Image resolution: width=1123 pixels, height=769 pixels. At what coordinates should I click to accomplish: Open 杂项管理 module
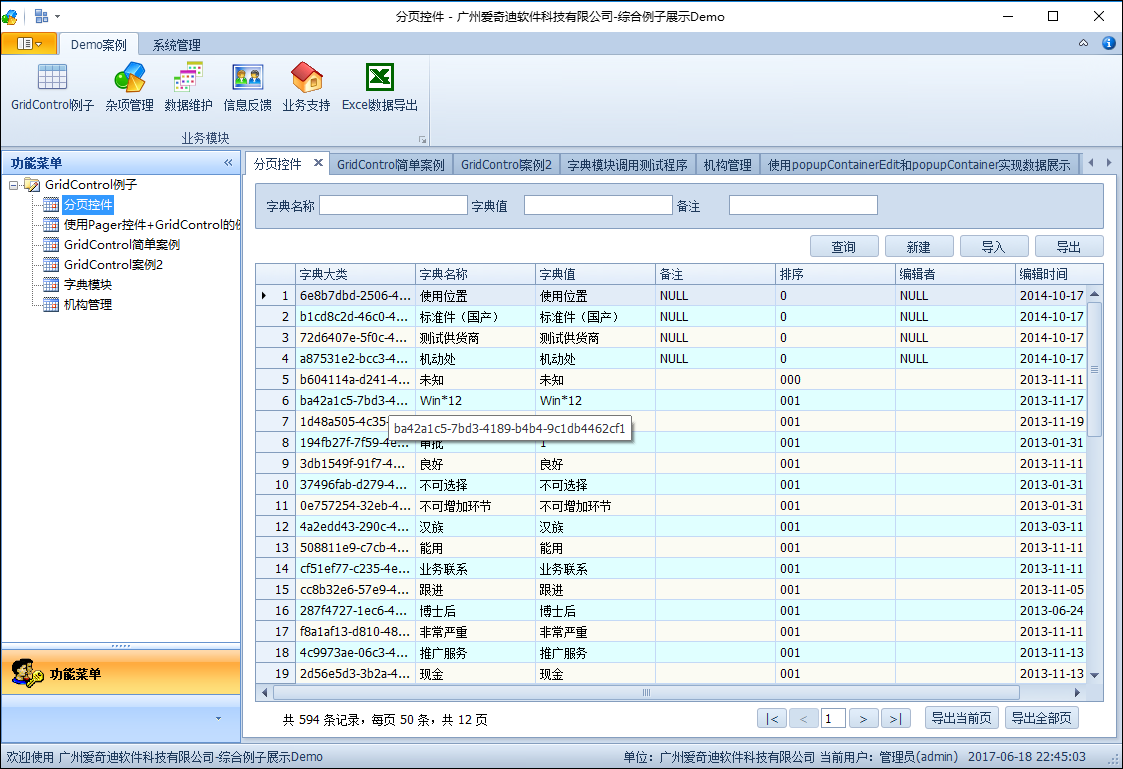click(129, 87)
